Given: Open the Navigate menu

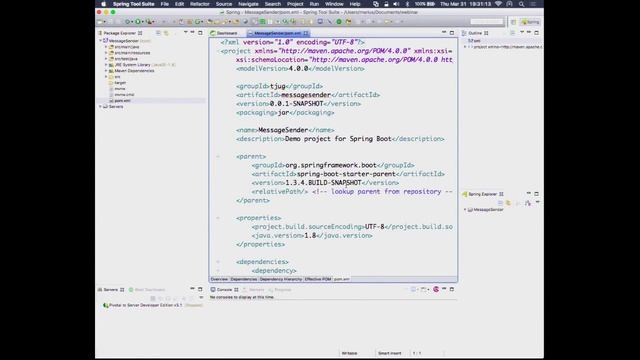Looking at the screenshot, I should [x=248, y=4].
